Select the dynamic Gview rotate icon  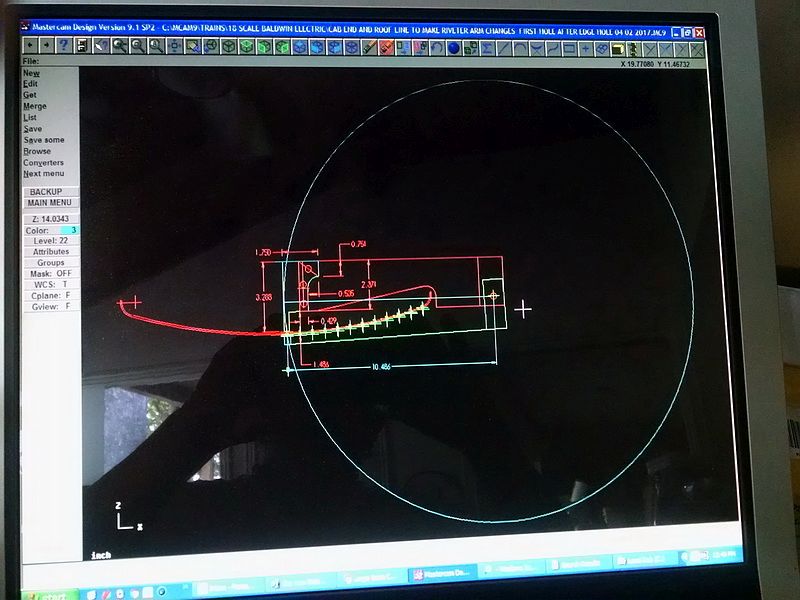(x=211, y=46)
